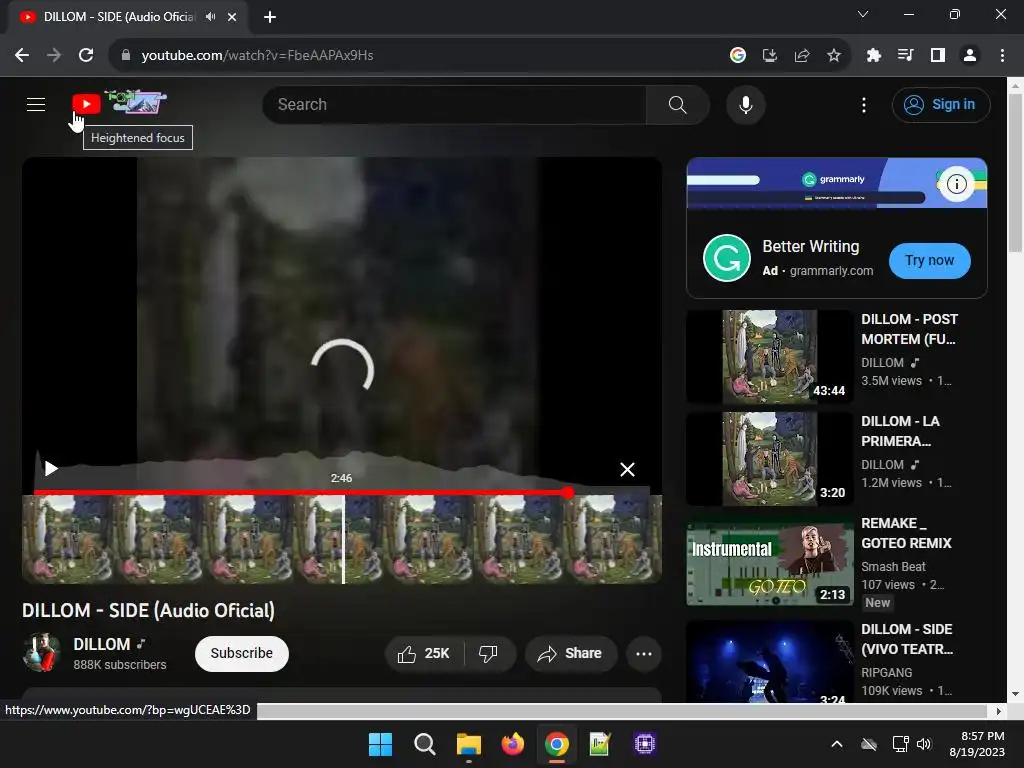Go back with browser back arrow
The height and width of the screenshot is (768, 1024).
(22, 56)
